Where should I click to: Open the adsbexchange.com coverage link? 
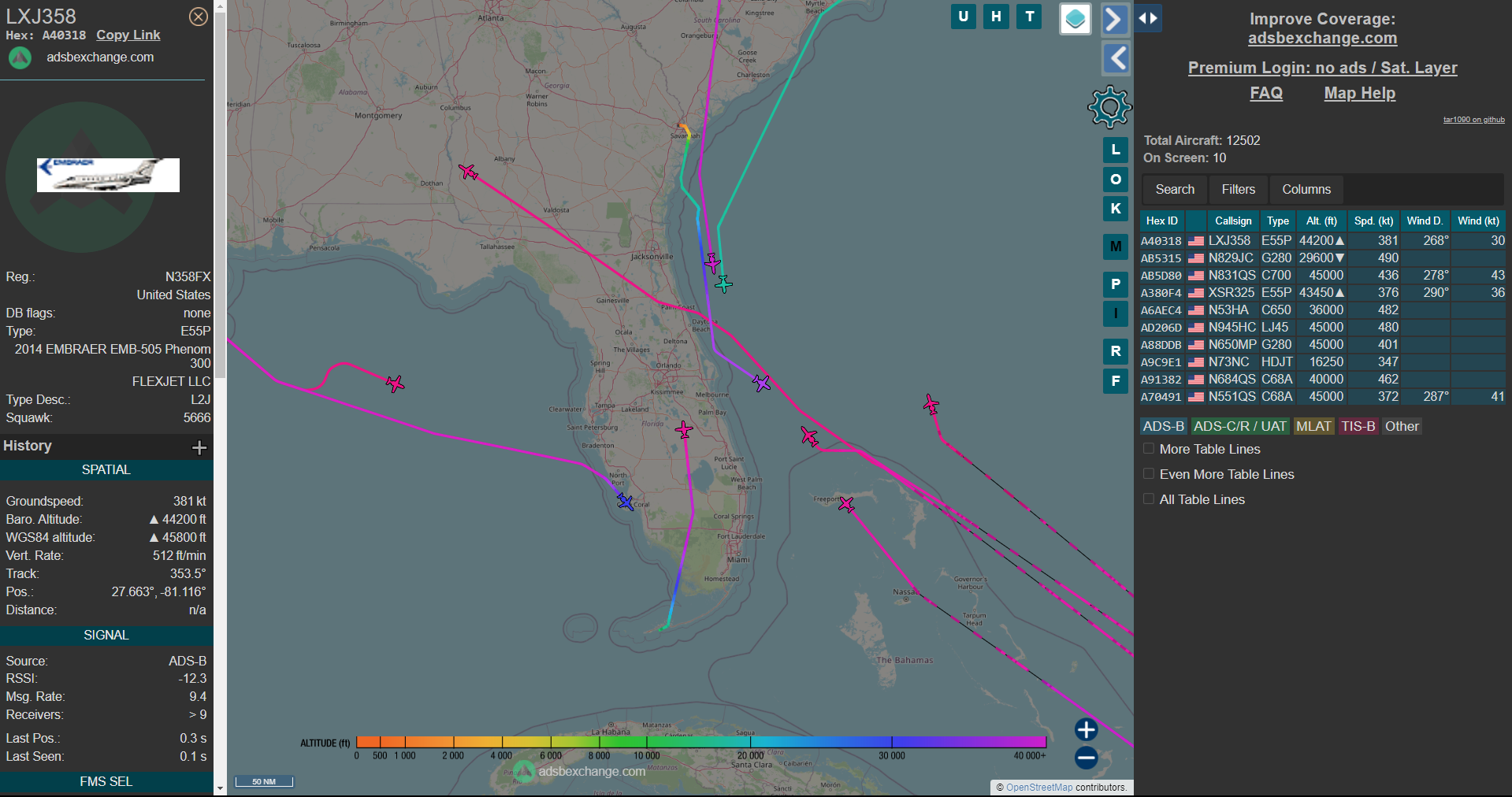pos(1322,39)
